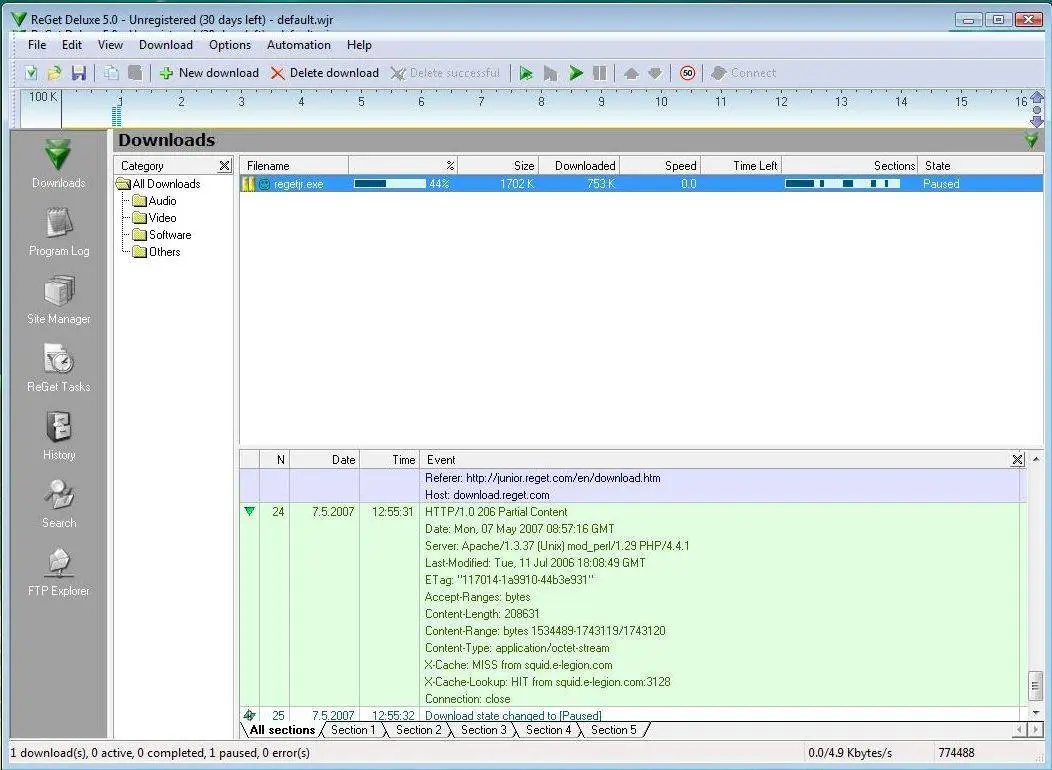The image size is (1052, 770).
Task: Click the speed limit 50 icon
Action: 687,73
